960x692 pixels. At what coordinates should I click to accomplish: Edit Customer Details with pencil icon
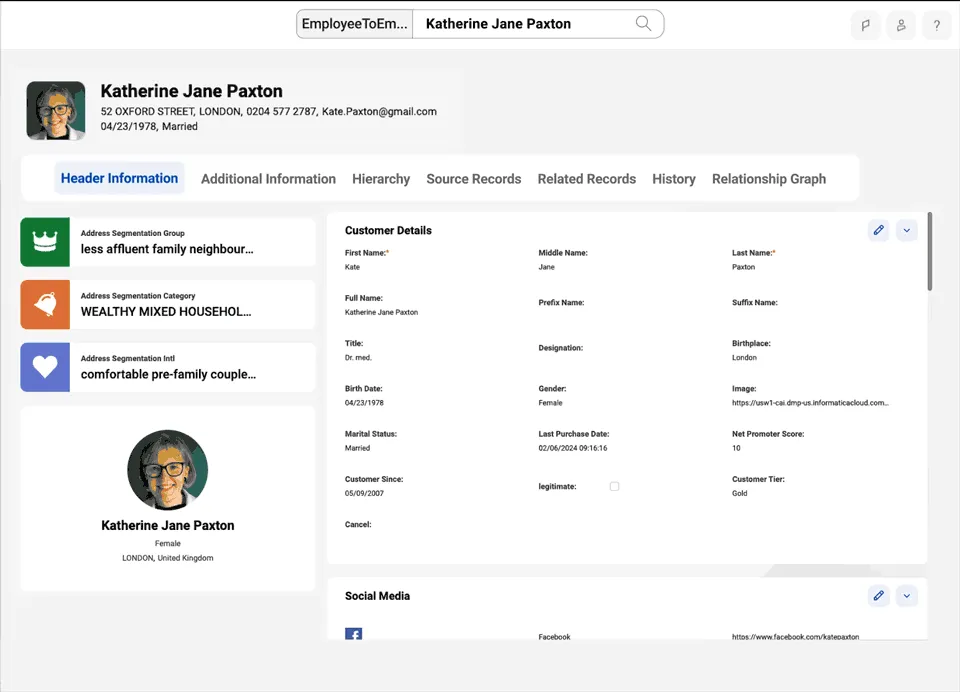[x=879, y=230]
